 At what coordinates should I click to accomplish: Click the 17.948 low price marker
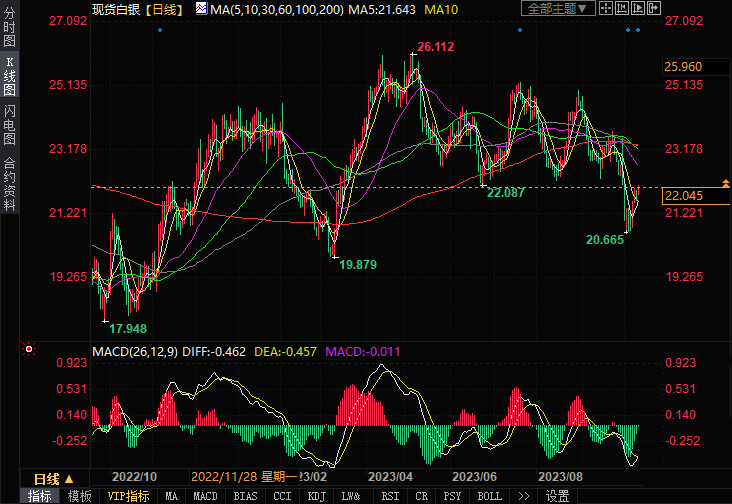click(128, 328)
